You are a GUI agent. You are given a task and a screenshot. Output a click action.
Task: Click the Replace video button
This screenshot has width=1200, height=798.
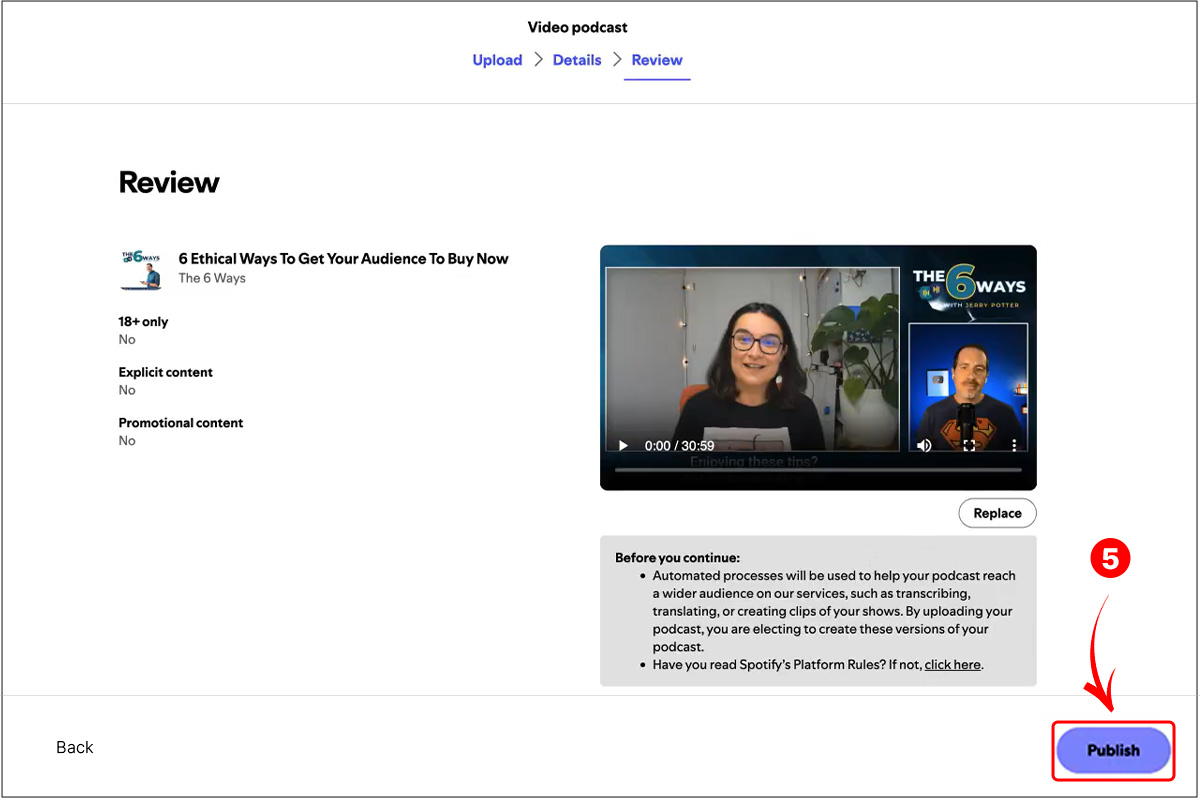(x=997, y=513)
